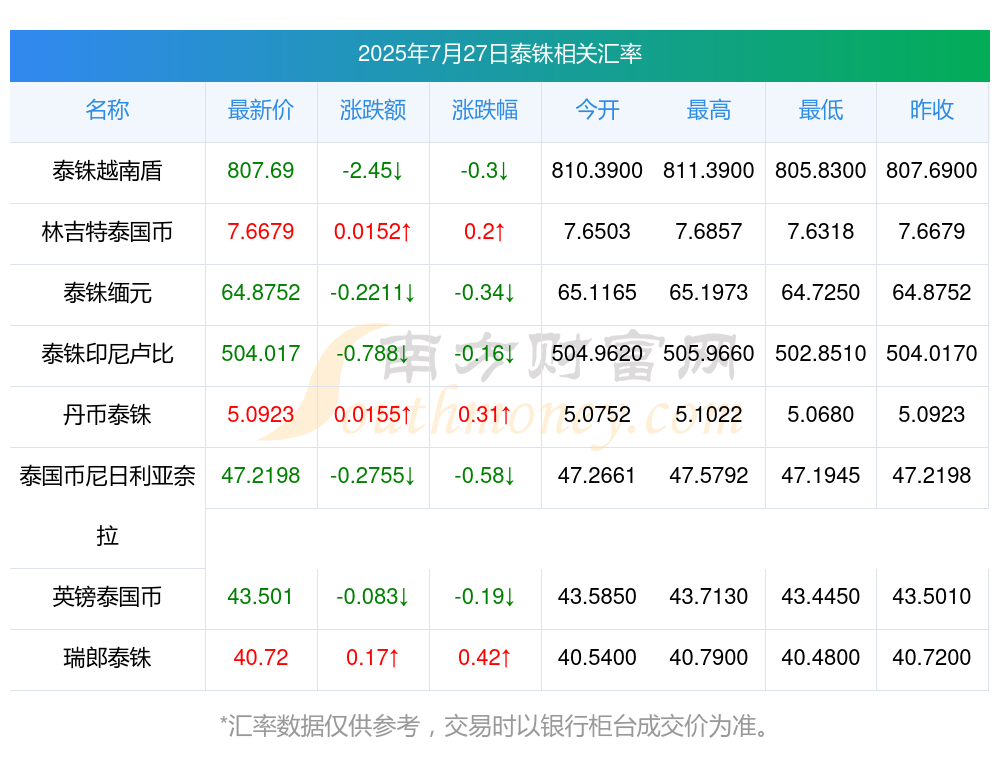Screen dimensions: 1000x757
Task: Select the 涨跌额 column header
Action: click(373, 110)
